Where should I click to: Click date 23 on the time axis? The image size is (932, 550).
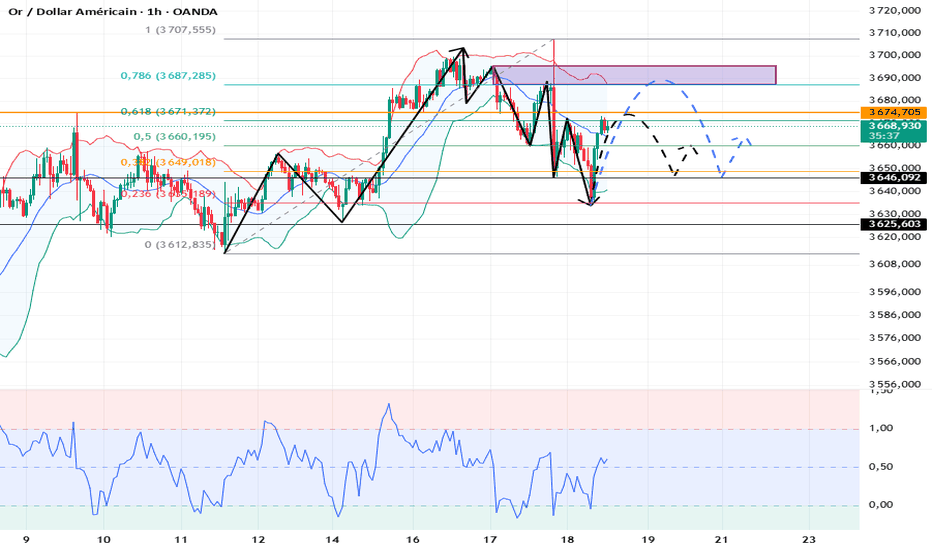pyautogui.click(x=809, y=540)
